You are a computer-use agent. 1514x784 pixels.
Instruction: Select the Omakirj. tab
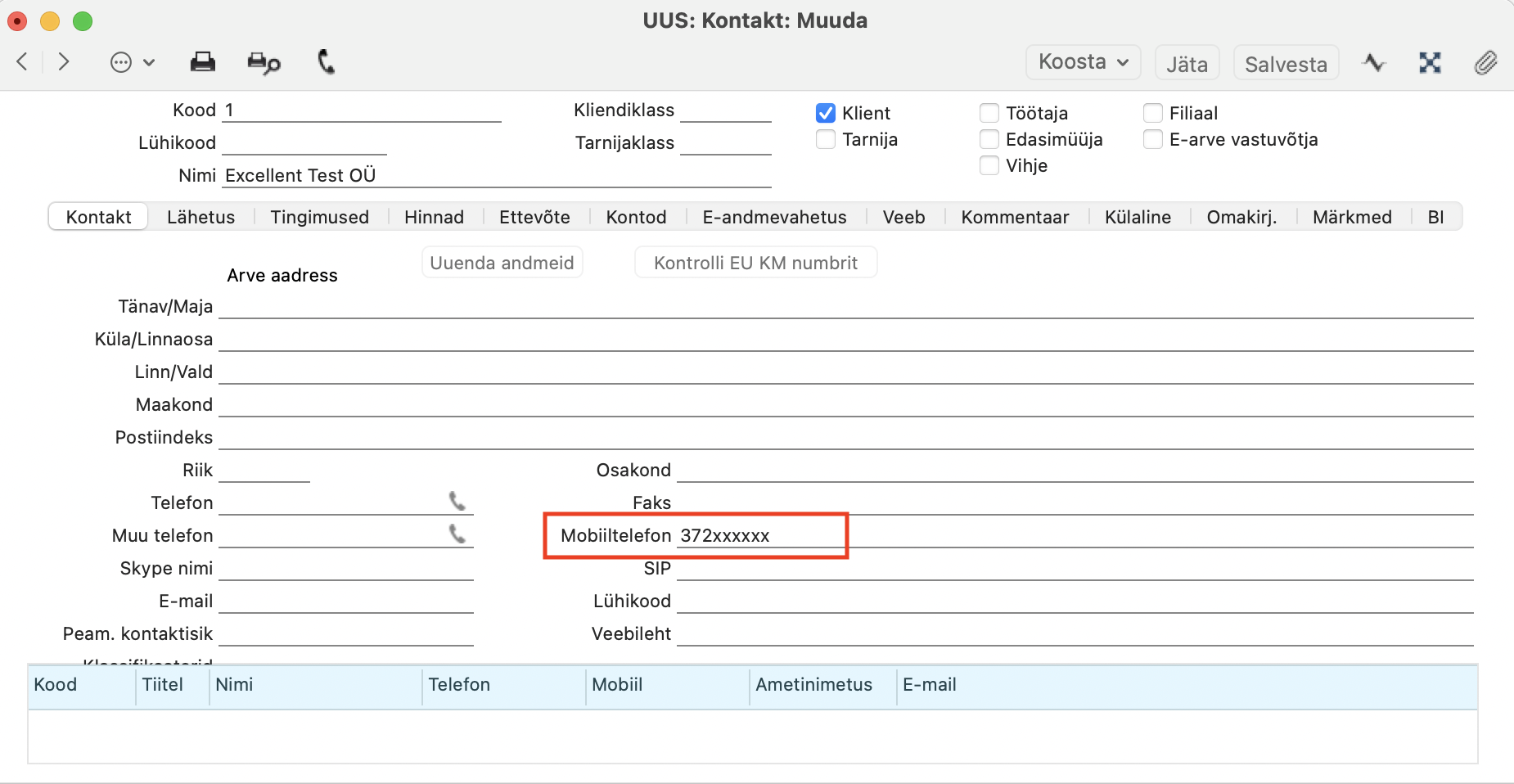(1241, 217)
